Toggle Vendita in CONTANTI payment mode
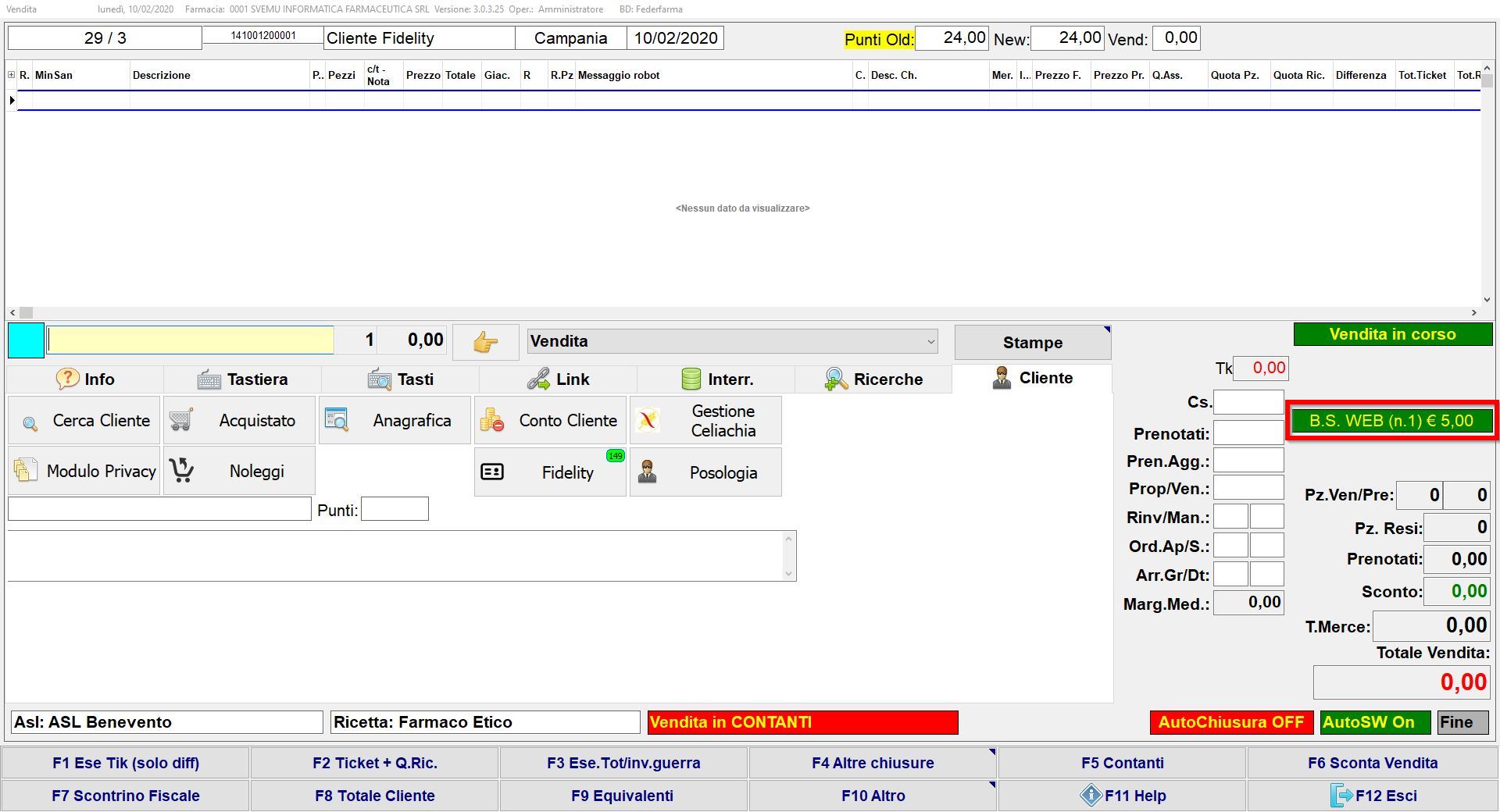The height and width of the screenshot is (812, 1500). [802, 722]
